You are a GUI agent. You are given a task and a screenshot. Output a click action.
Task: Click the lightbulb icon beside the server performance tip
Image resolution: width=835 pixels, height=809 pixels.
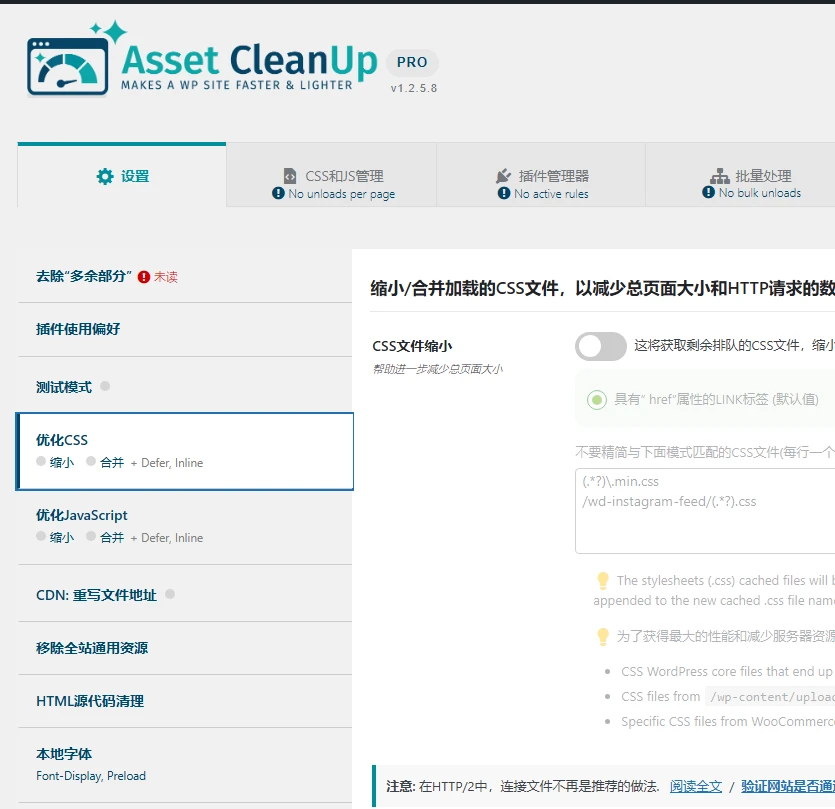(x=603, y=637)
